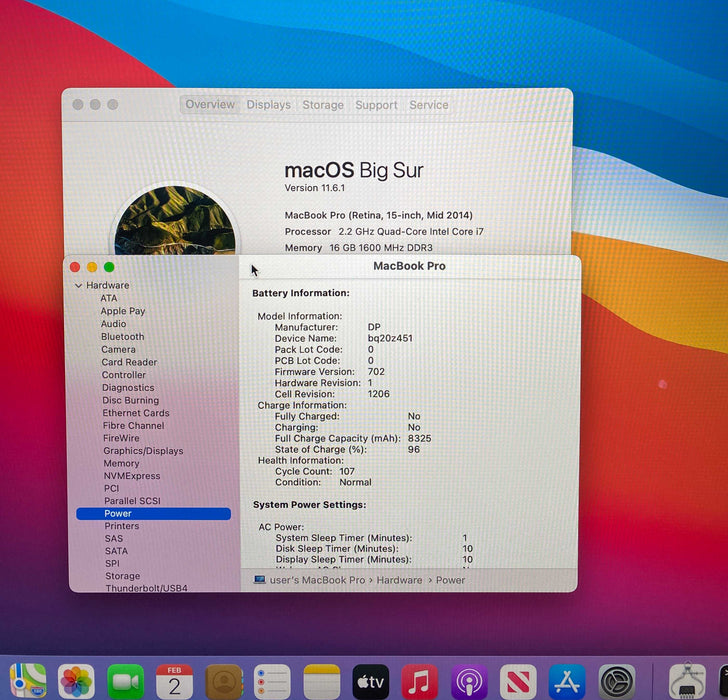
Task: Click the State of Charge value 96
Action: coord(414,449)
